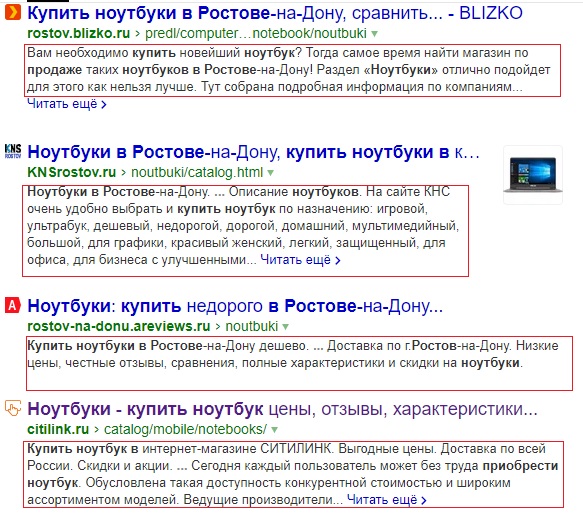
Task: Open the noutbuki path under areviews
Action: coord(252,326)
